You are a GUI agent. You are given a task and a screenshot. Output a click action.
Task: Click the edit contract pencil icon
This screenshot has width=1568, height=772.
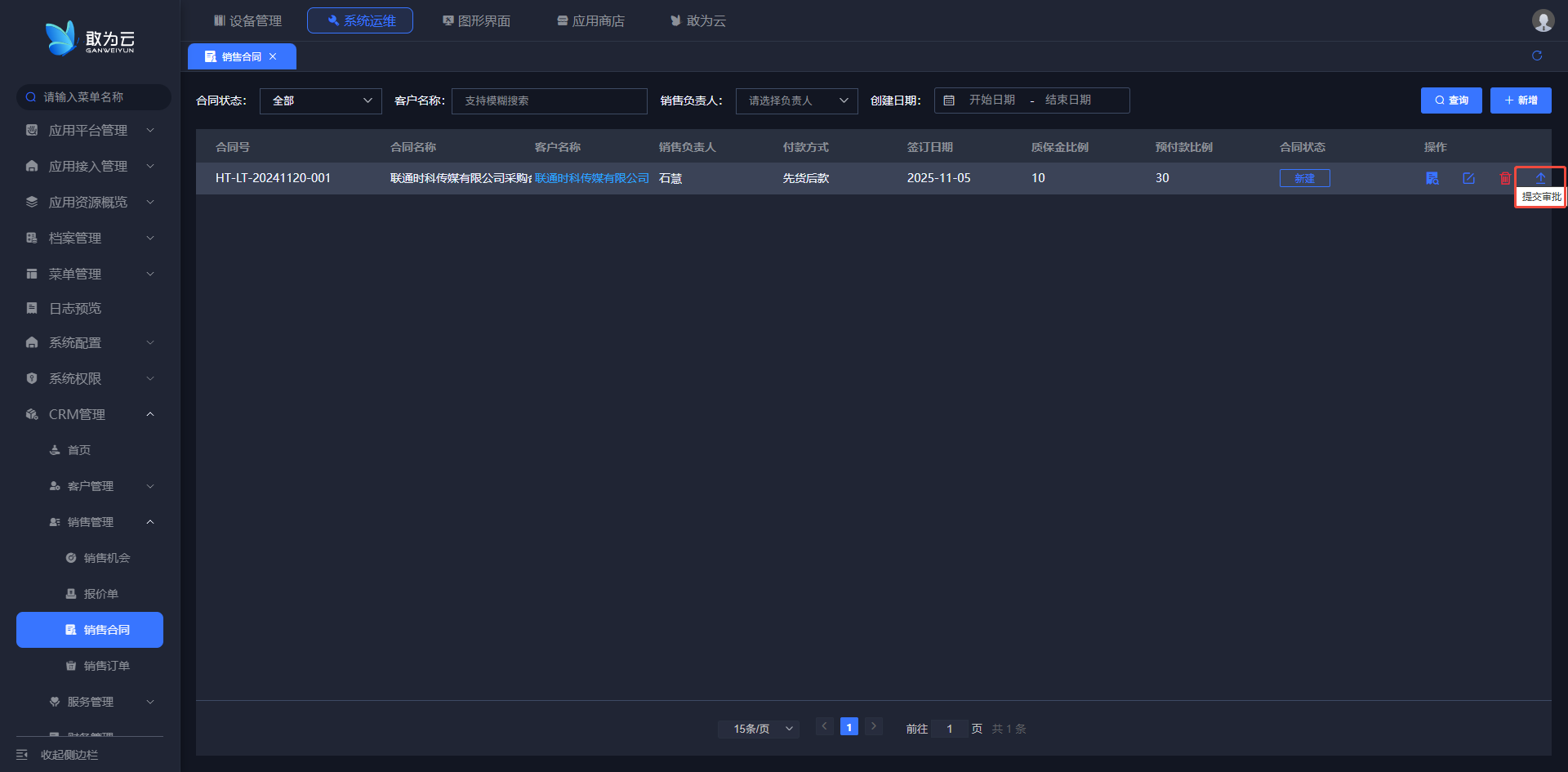(1468, 178)
